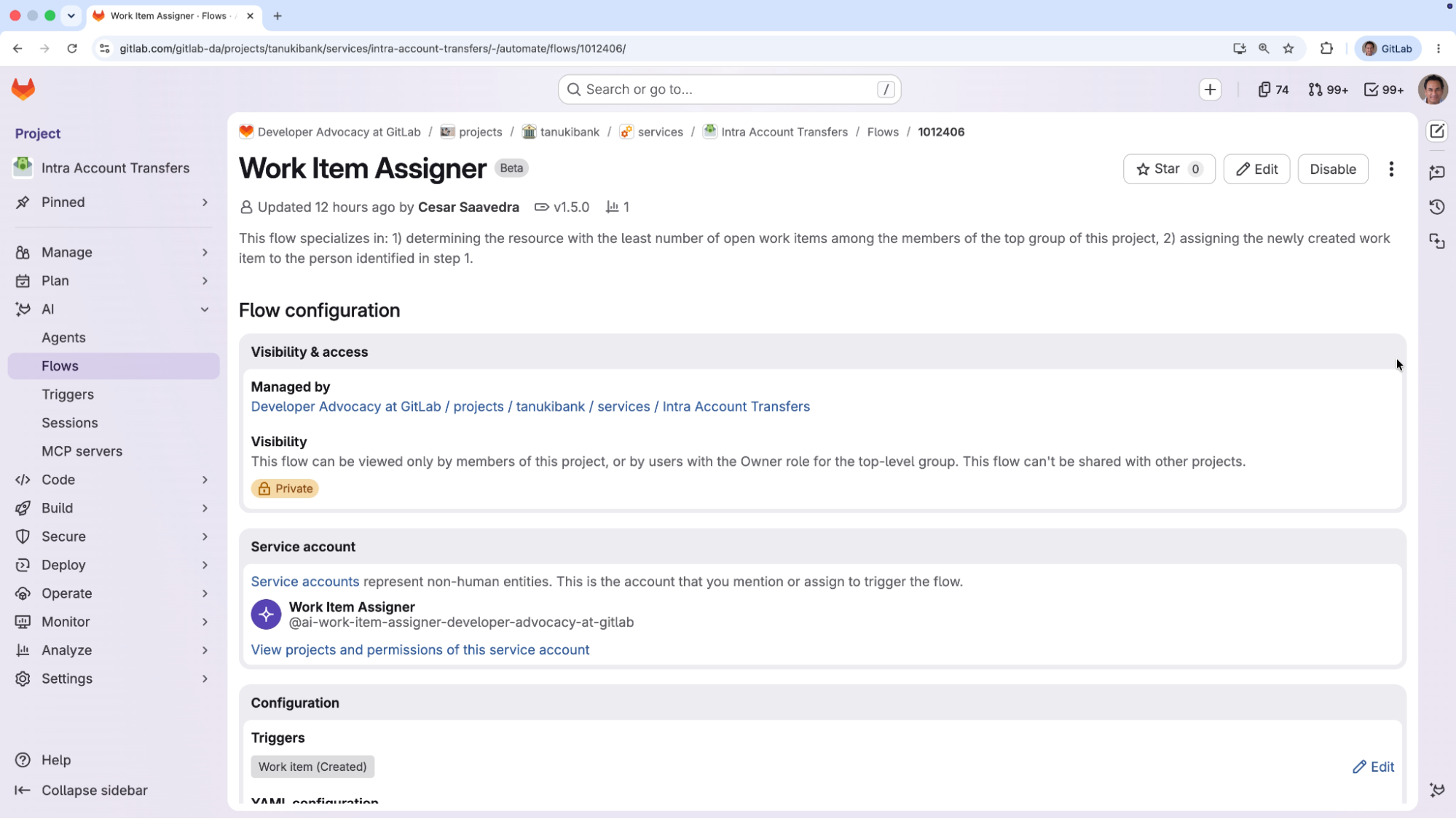The image size is (1456, 819).
Task: Edit the Triggers configuration
Action: click(x=1373, y=767)
